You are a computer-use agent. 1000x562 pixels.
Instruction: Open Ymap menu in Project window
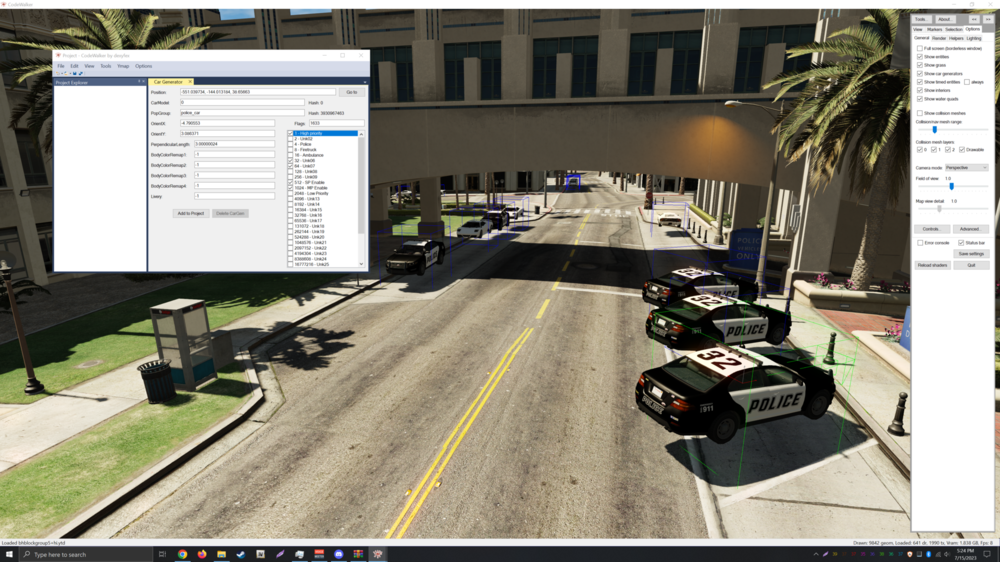tap(123, 66)
